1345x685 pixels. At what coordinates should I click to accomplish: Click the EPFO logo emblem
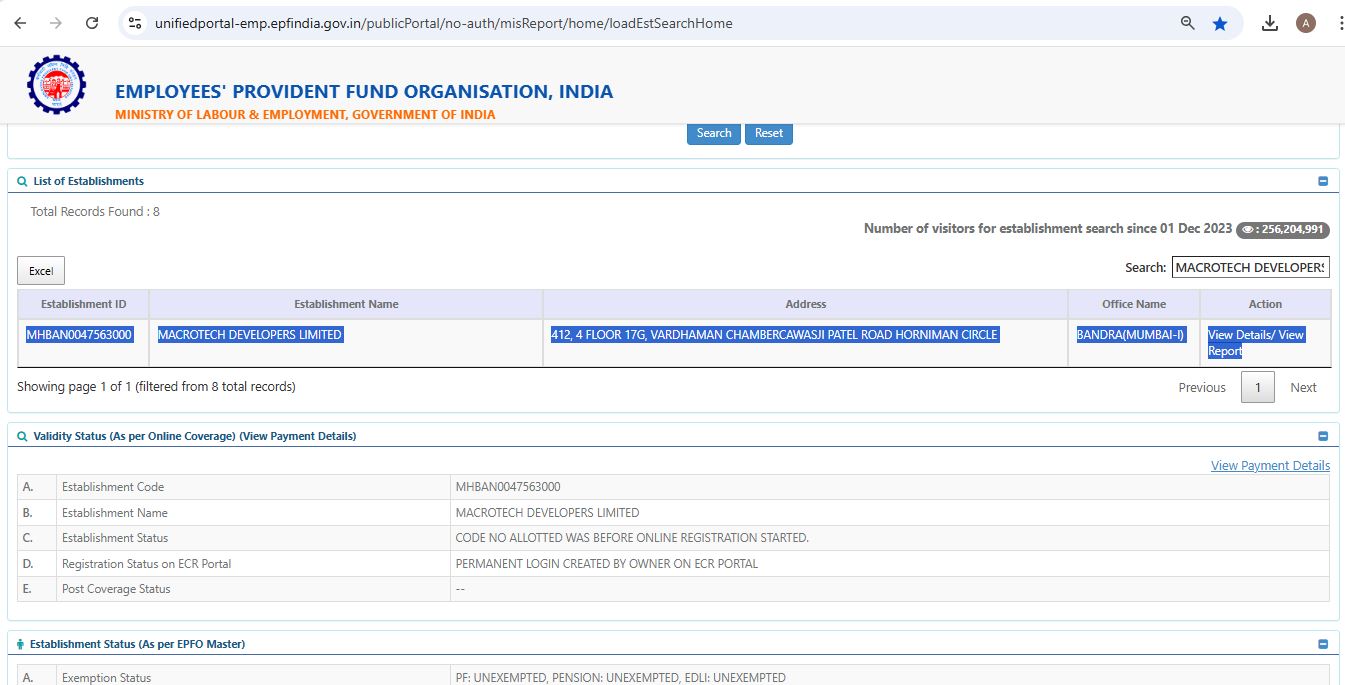(x=56, y=85)
